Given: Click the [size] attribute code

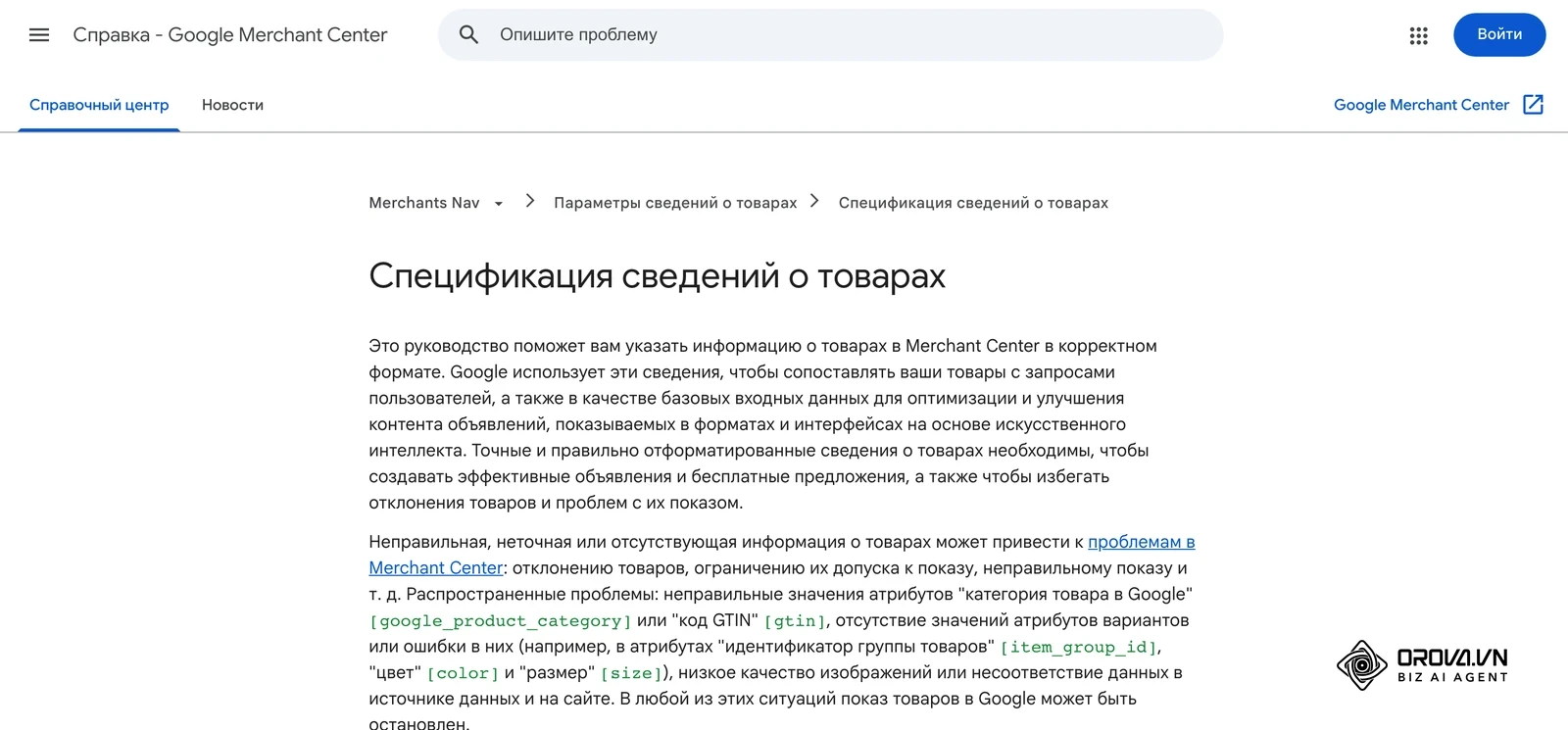Looking at the screenshot, I should (x=631, y=674).
